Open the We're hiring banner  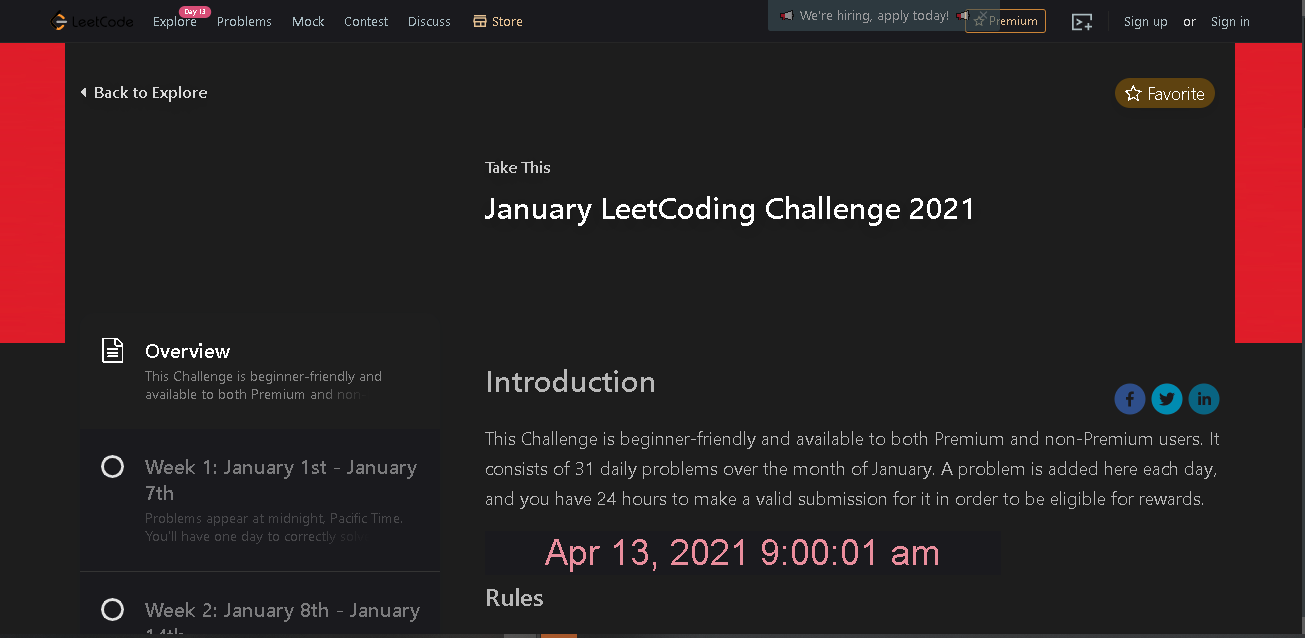(873, 16)
